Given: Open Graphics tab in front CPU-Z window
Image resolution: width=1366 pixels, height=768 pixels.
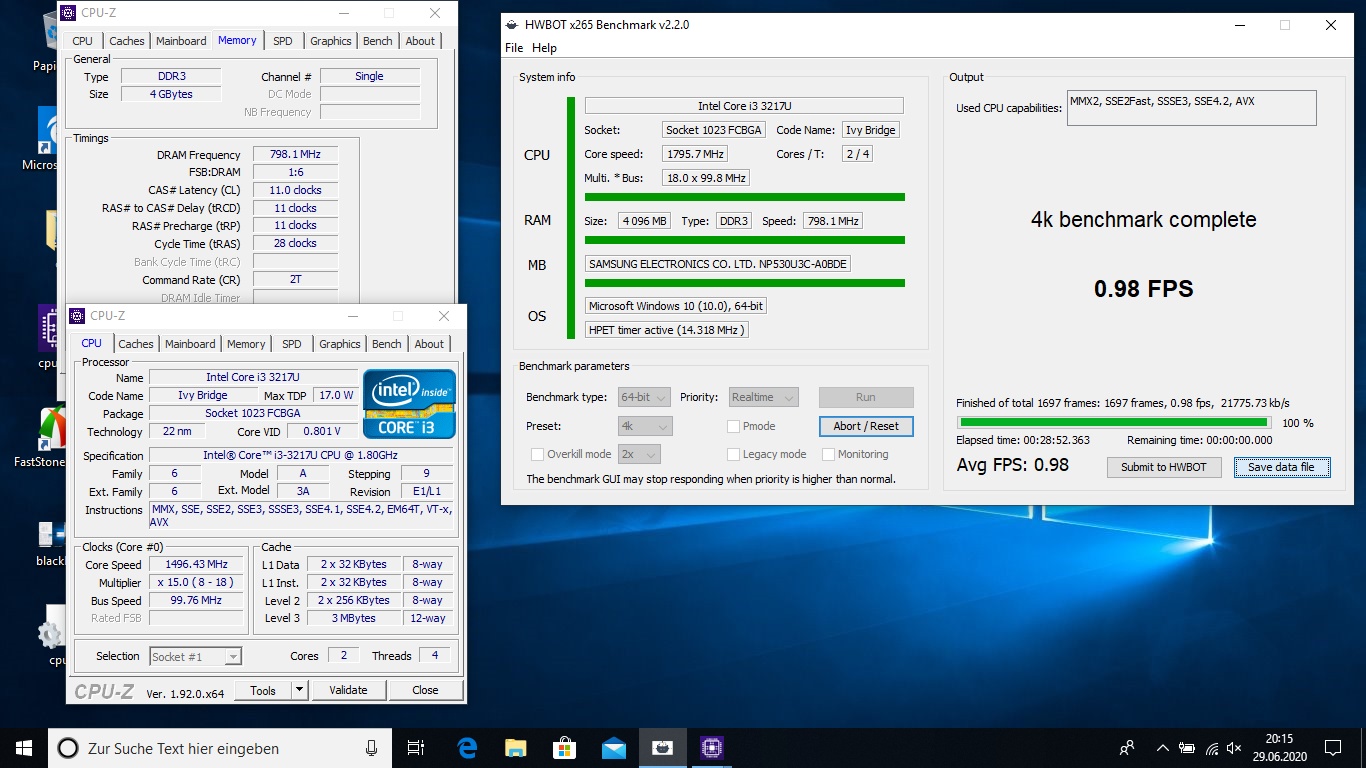Looking at the screenshot, I should coord(340,344).
